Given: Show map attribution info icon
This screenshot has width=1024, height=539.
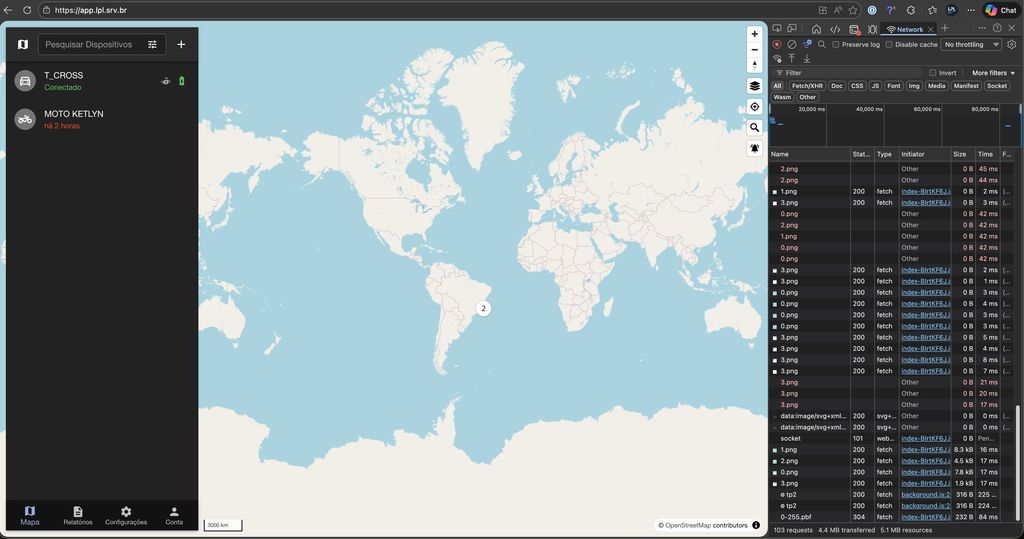Looking at the screenshot, I should tap(756, 525).
